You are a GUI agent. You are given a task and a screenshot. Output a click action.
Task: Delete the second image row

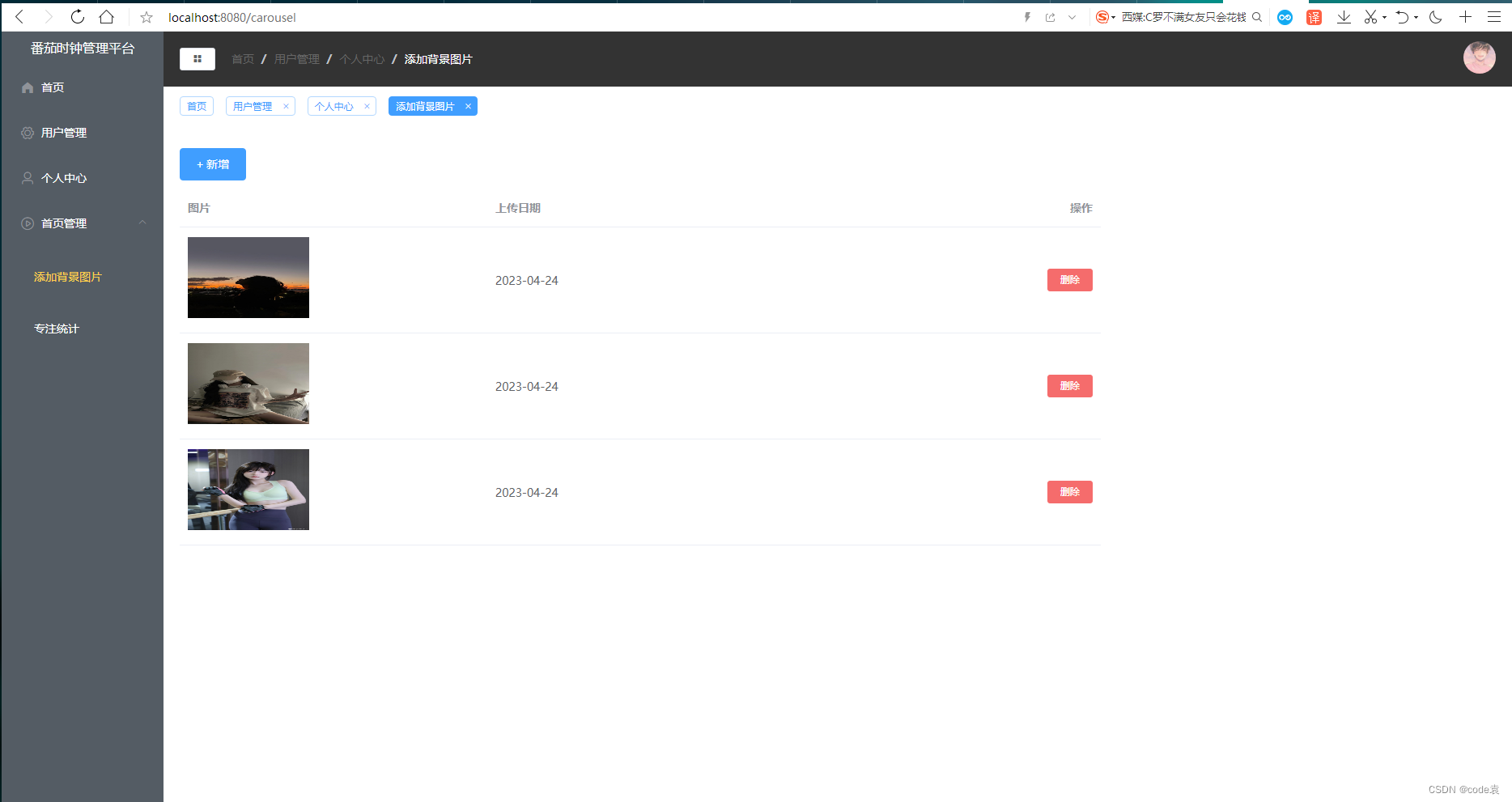coord(1070,386)
